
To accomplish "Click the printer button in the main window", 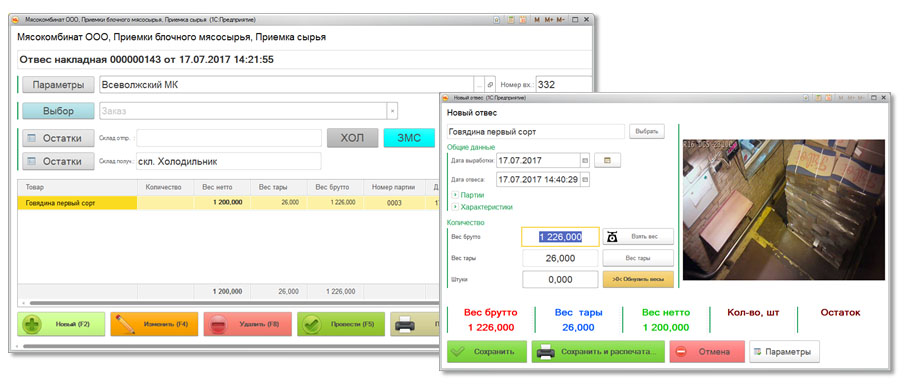I will coord(414,324).
